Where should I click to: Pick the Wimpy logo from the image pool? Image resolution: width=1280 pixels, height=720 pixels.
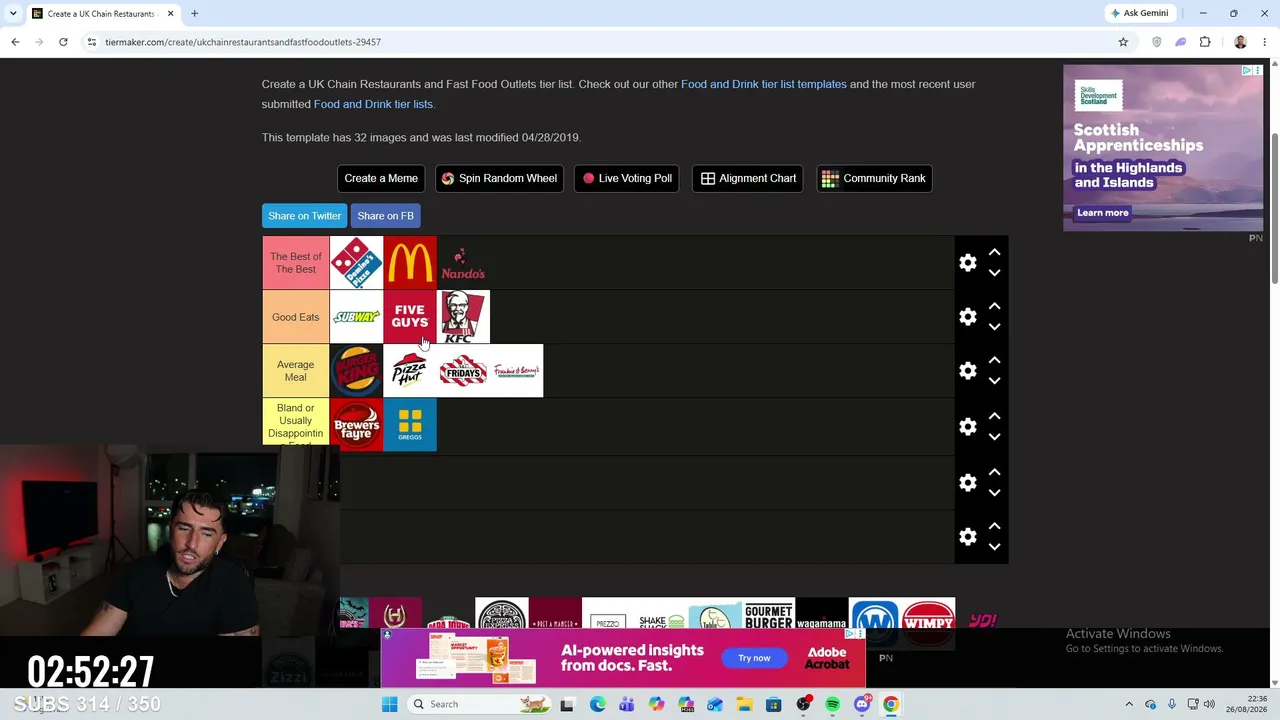tap(928, 621)
